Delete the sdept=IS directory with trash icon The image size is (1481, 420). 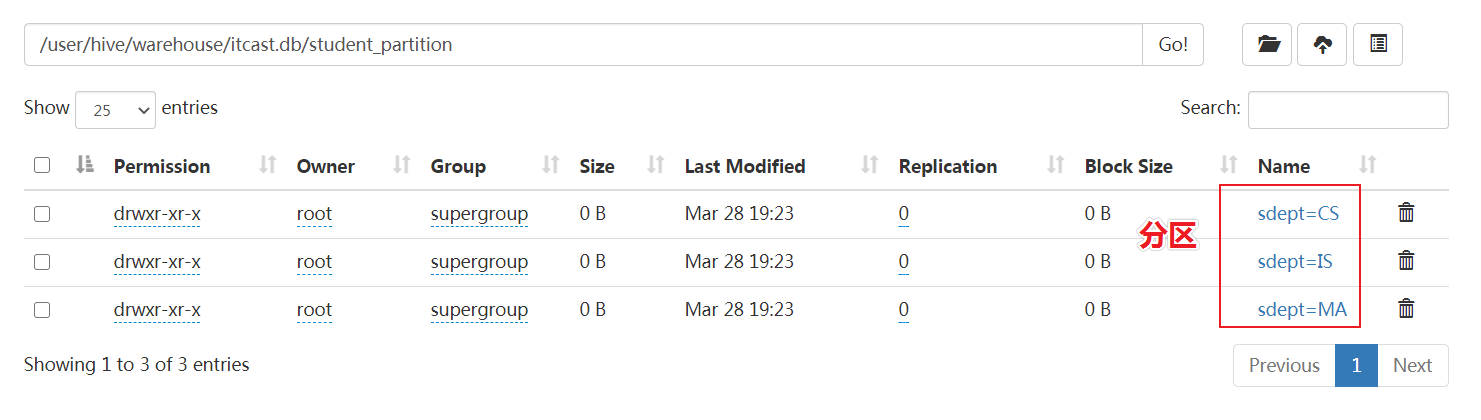(1406, 261)
